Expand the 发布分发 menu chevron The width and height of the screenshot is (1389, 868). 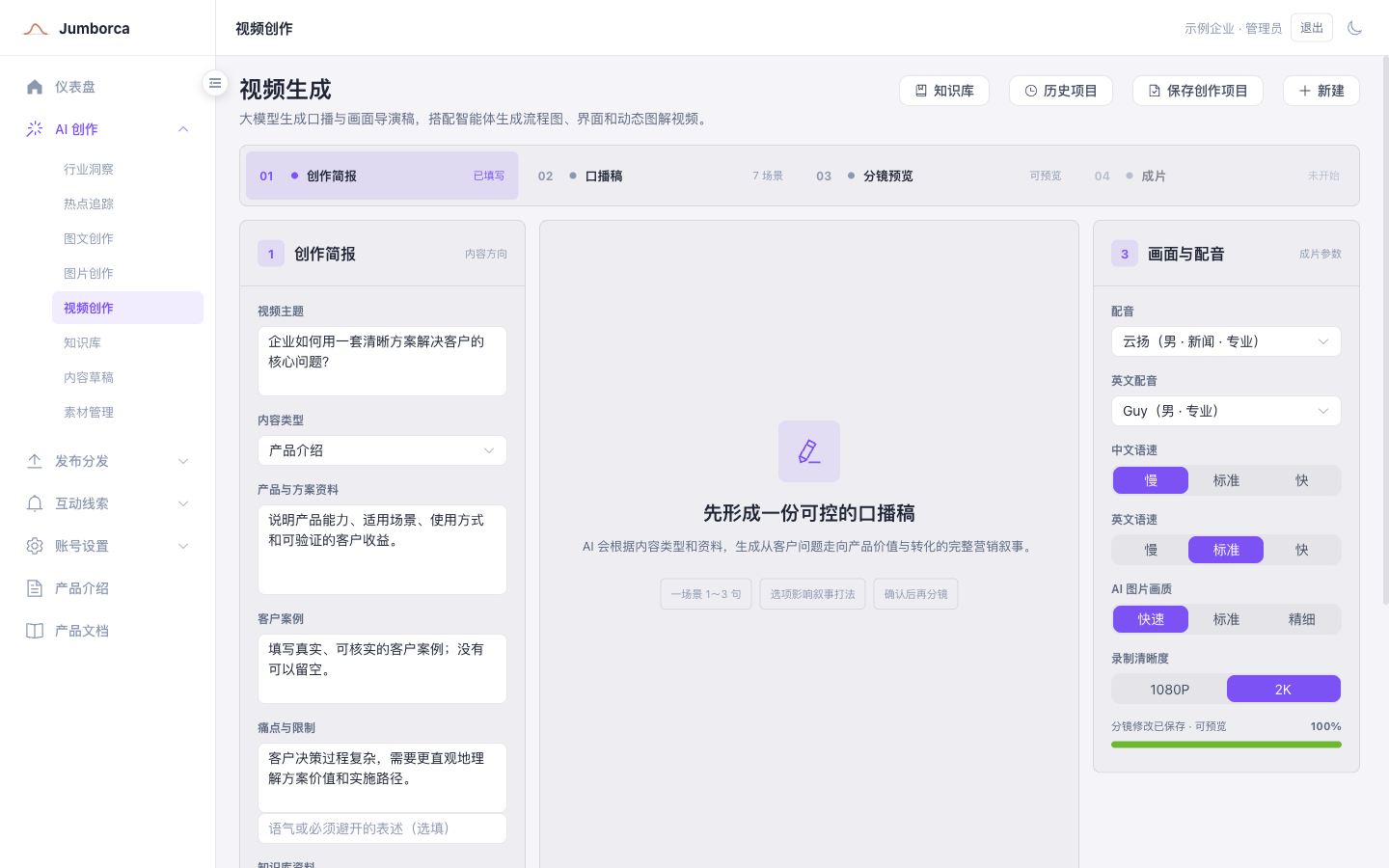pyautogui.click(x=183, y=461)
